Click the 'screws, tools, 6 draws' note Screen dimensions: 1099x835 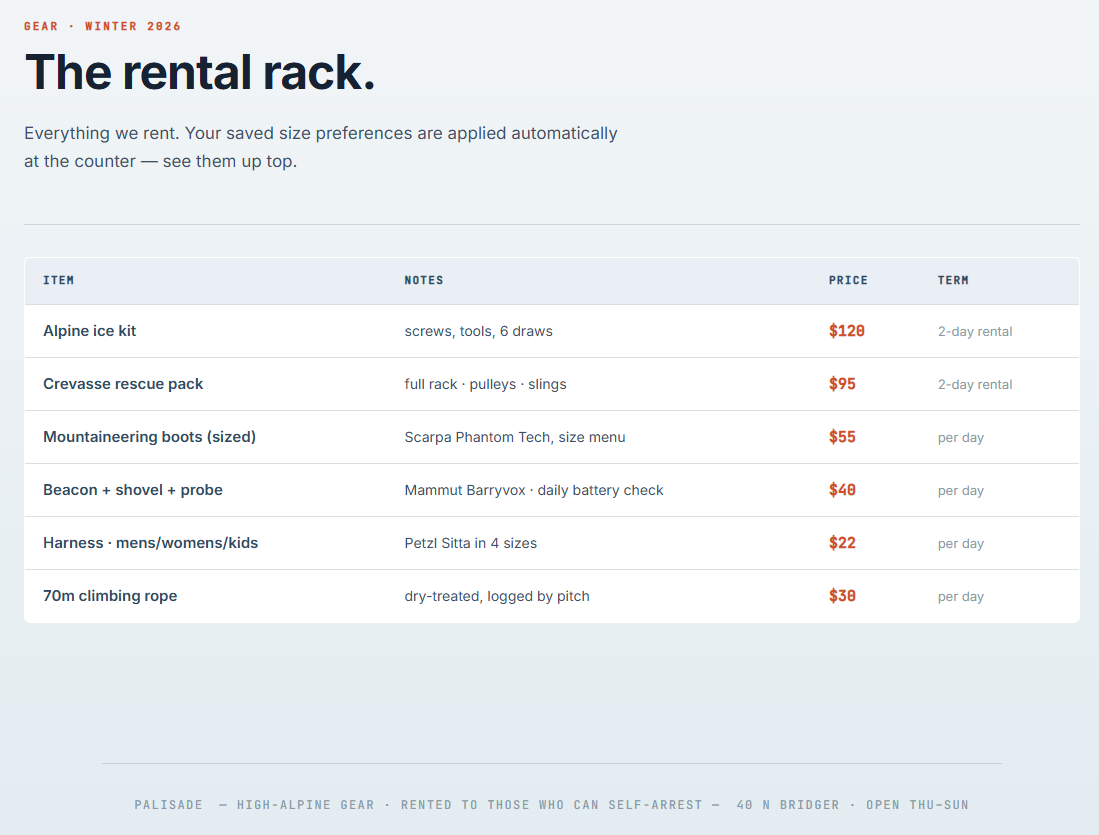click(x=479, y=331)
